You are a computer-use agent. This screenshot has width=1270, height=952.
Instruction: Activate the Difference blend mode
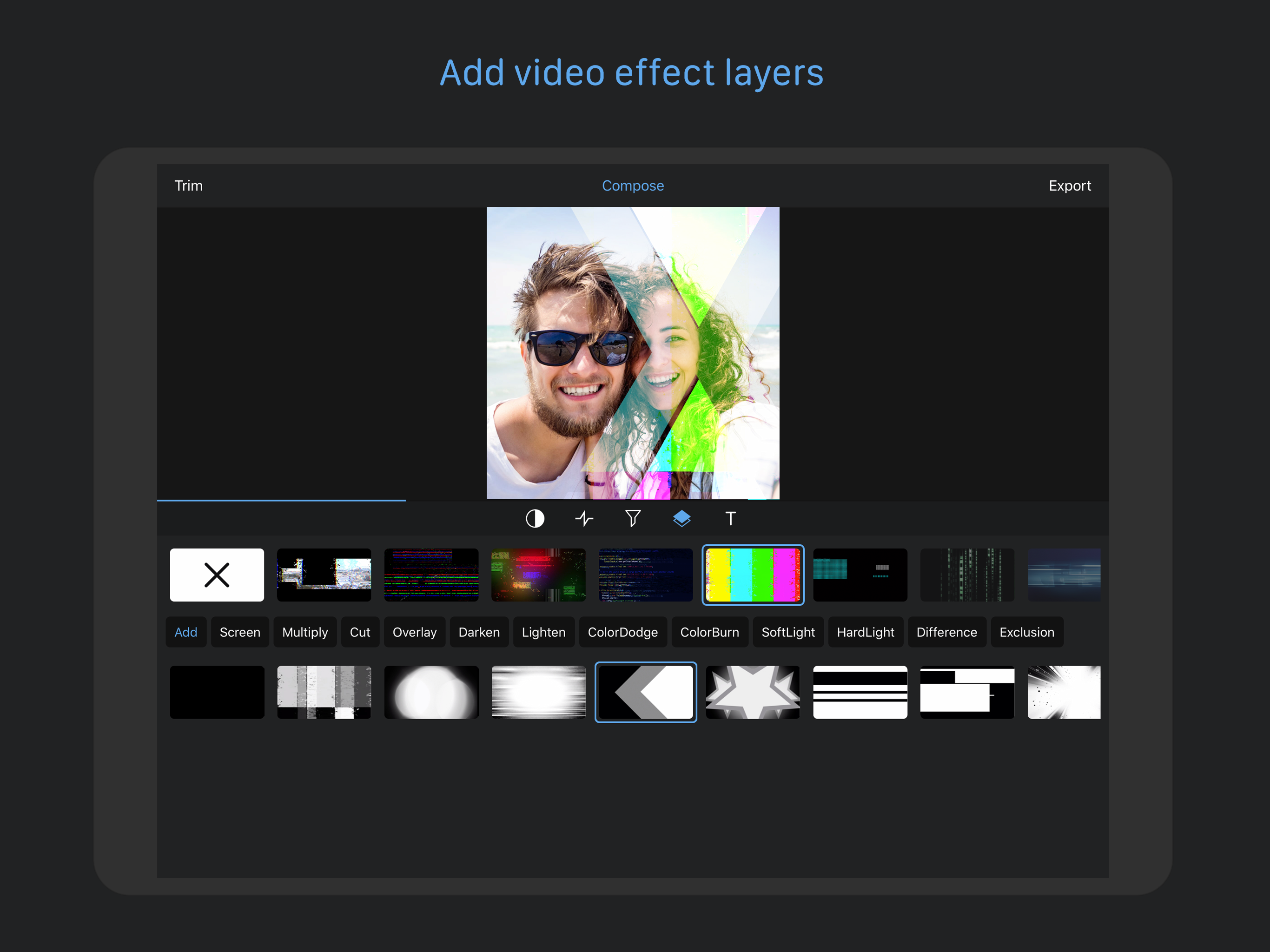tap(947, 632)
